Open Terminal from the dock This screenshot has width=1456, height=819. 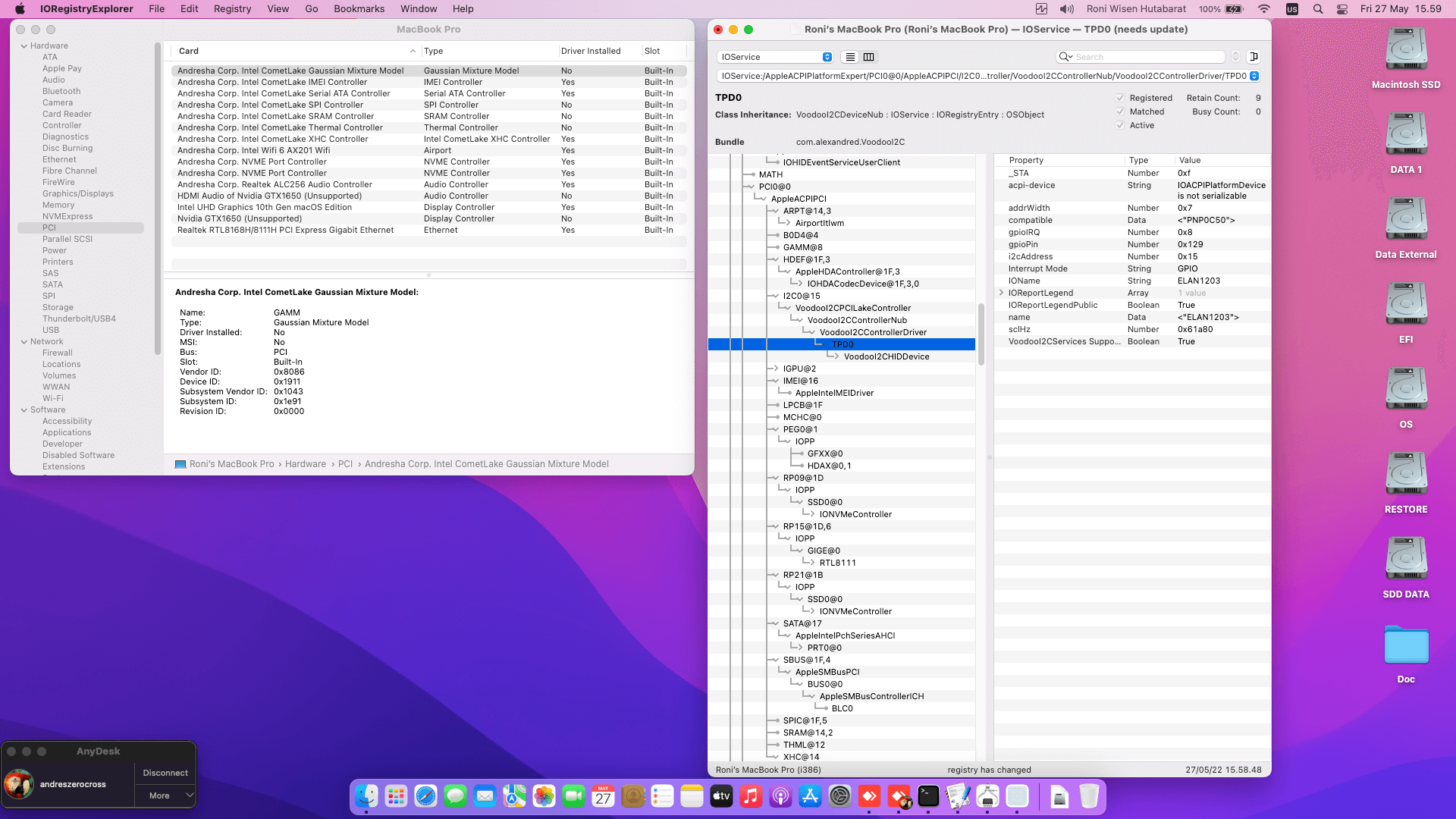tap(929, 796)
